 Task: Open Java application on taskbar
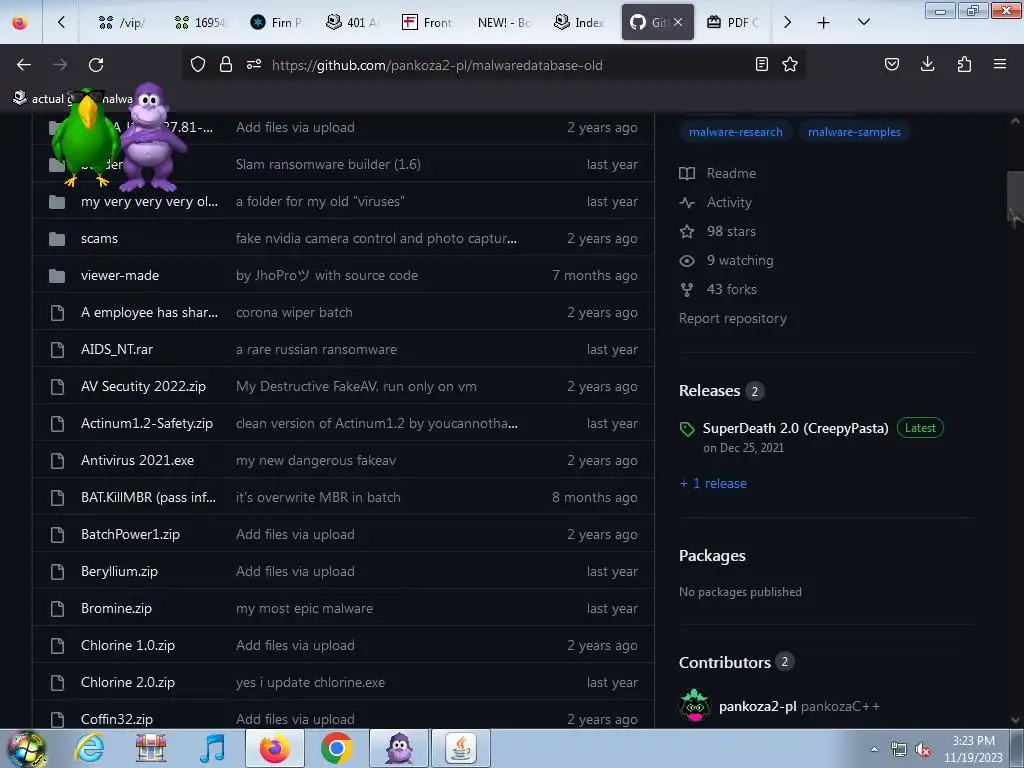click(x=461, y=748)
